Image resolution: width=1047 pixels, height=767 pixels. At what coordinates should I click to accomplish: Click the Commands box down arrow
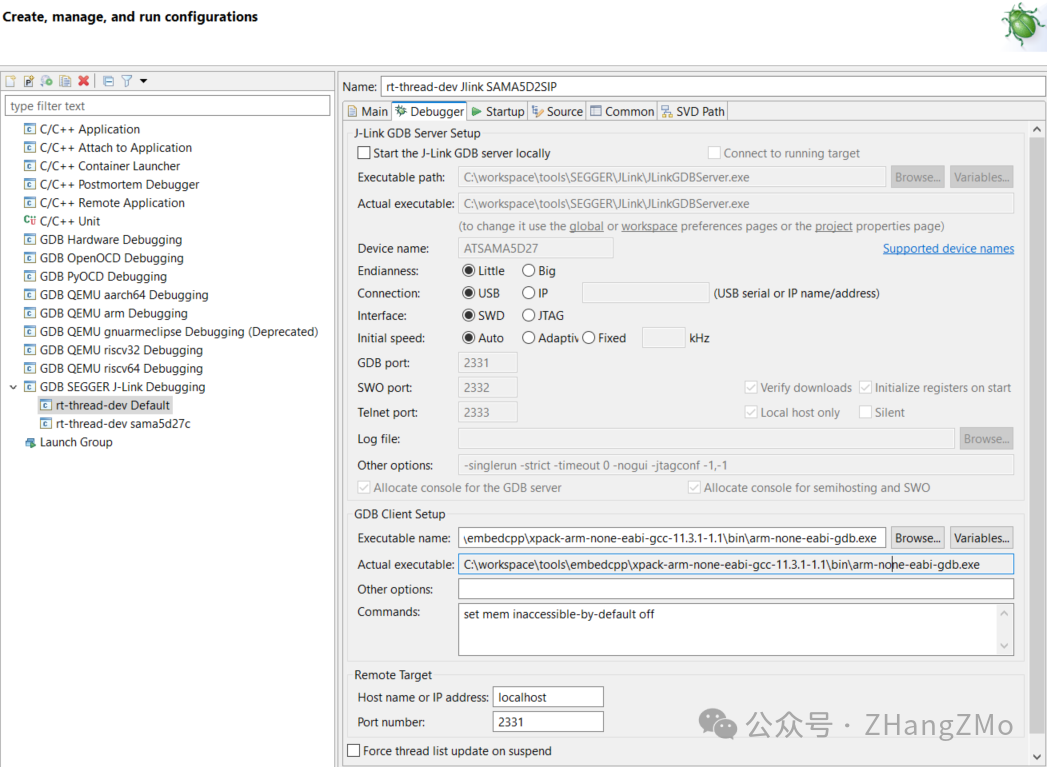point(1004,646)
